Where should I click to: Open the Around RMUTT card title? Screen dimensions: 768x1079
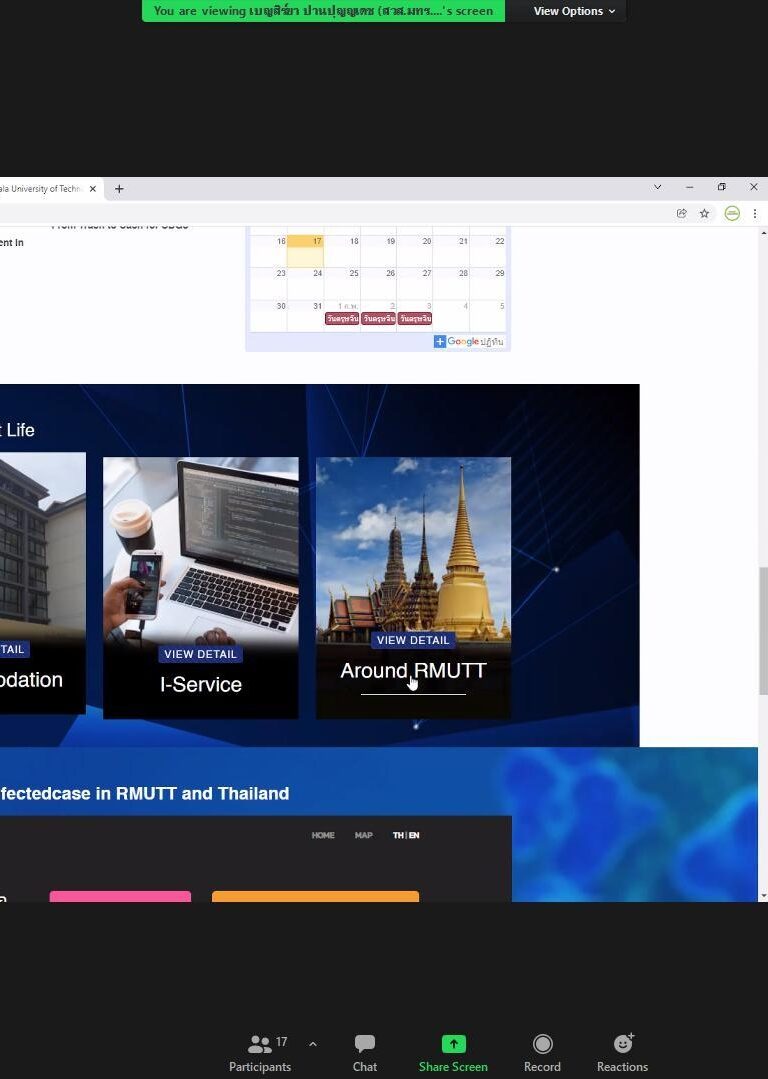tap(413, 671)
